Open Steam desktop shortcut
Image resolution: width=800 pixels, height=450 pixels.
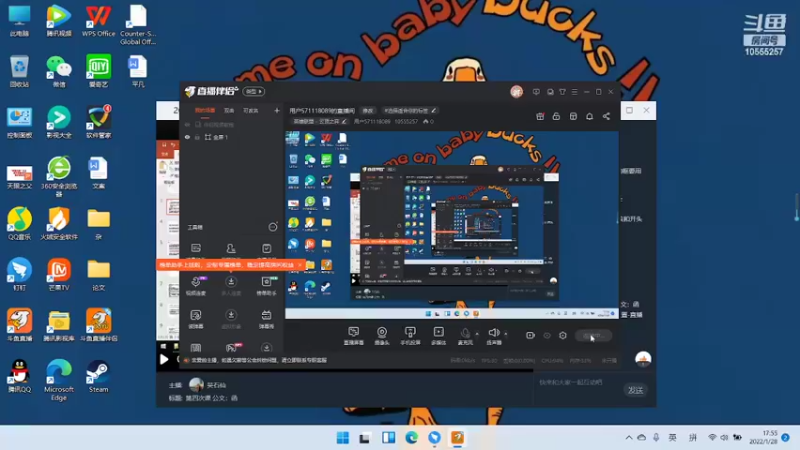point(98,377)
